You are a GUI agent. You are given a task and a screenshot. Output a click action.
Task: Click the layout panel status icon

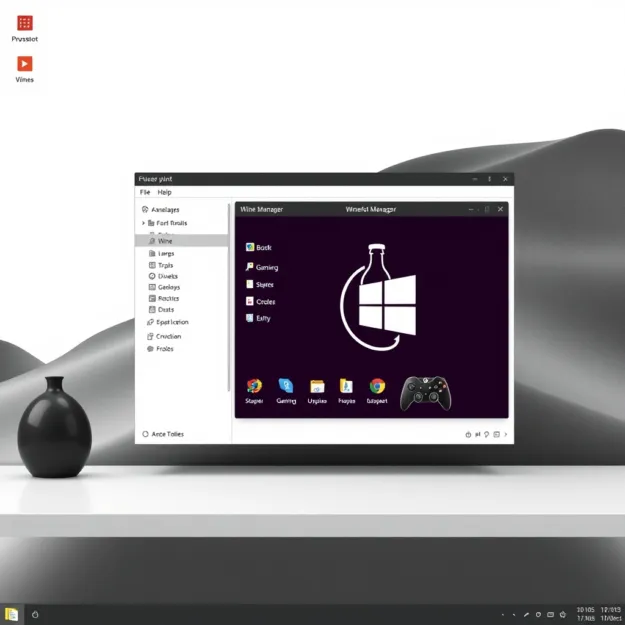(496, 434)
